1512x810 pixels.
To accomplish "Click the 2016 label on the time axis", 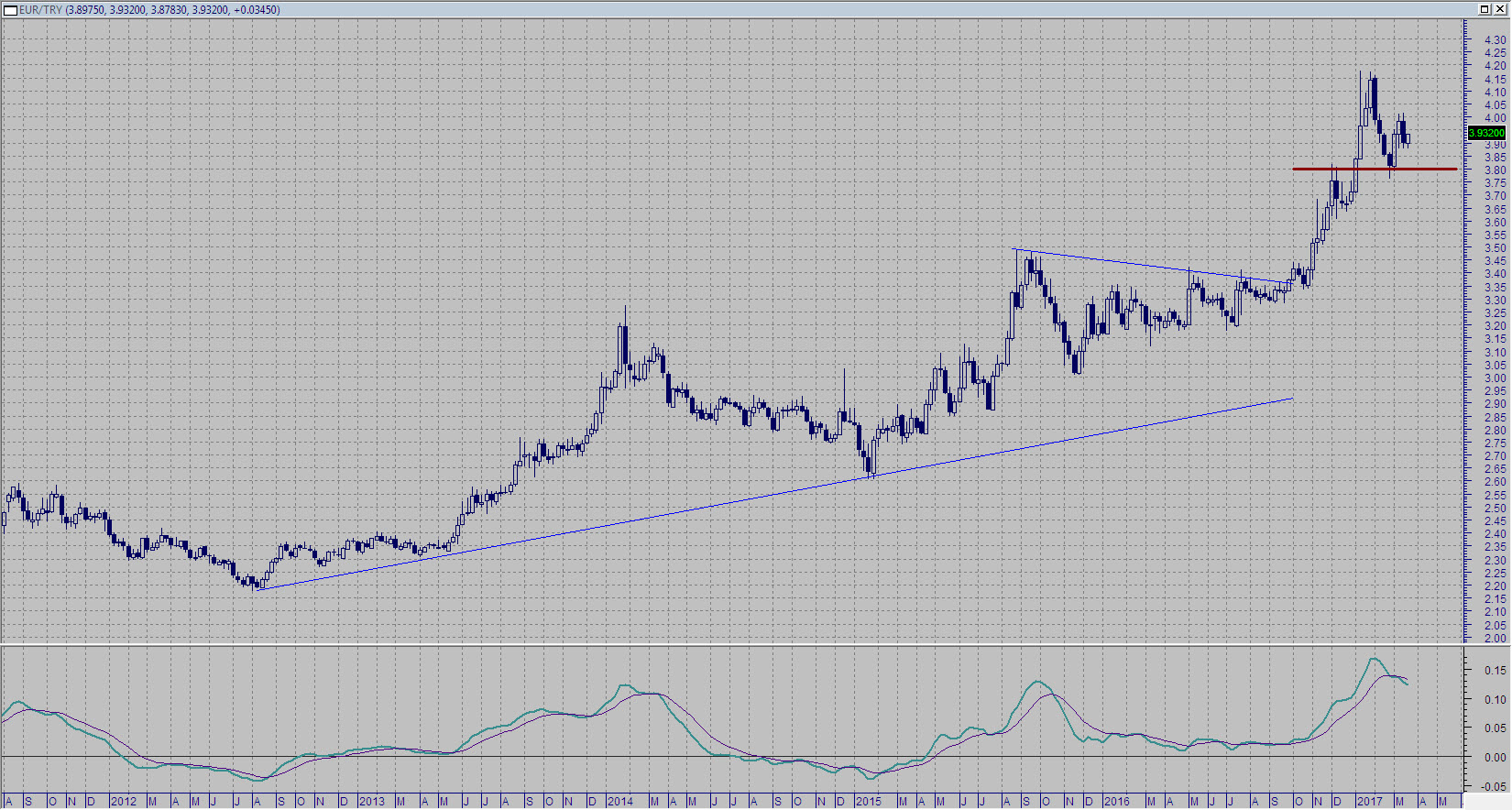I will (1116, 802).
